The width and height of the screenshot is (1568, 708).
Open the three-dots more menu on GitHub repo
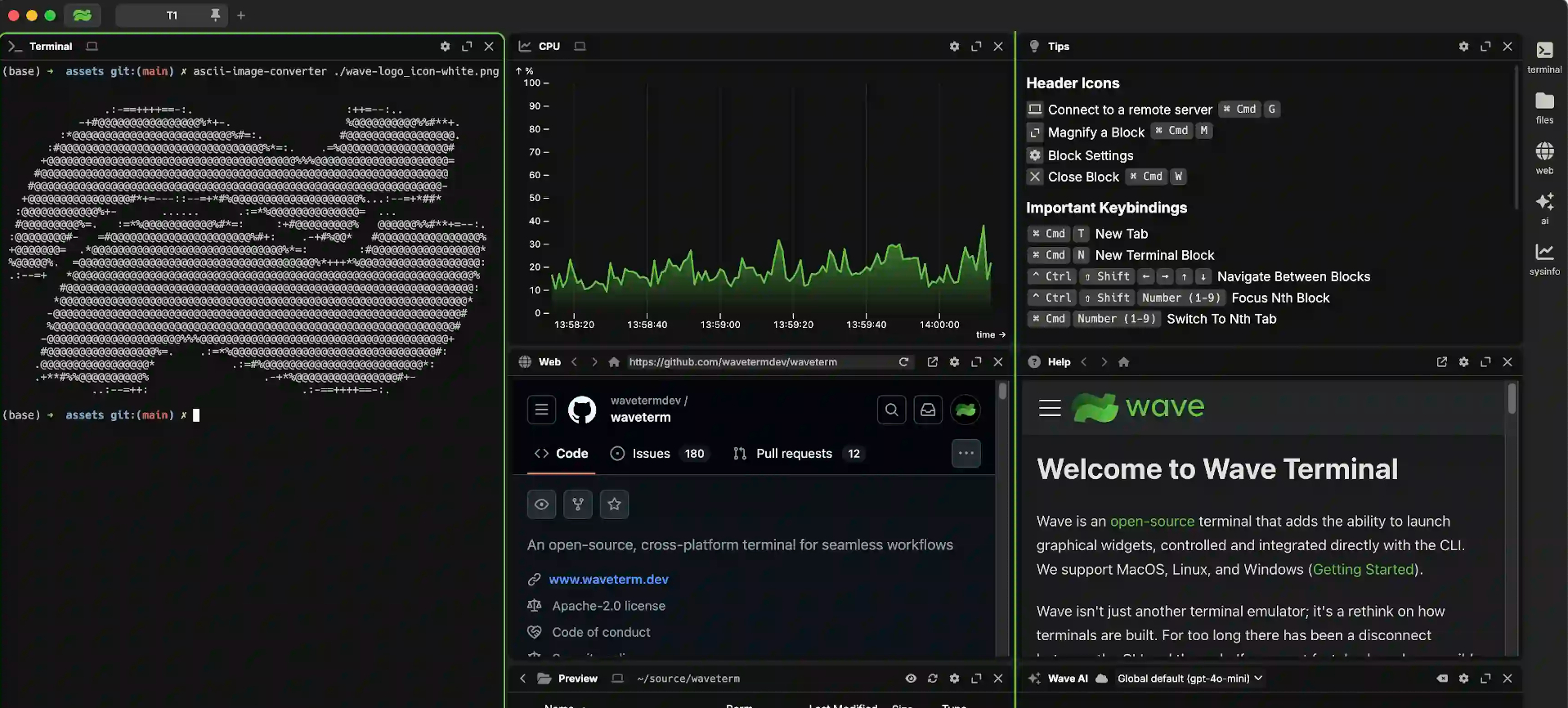966,453
